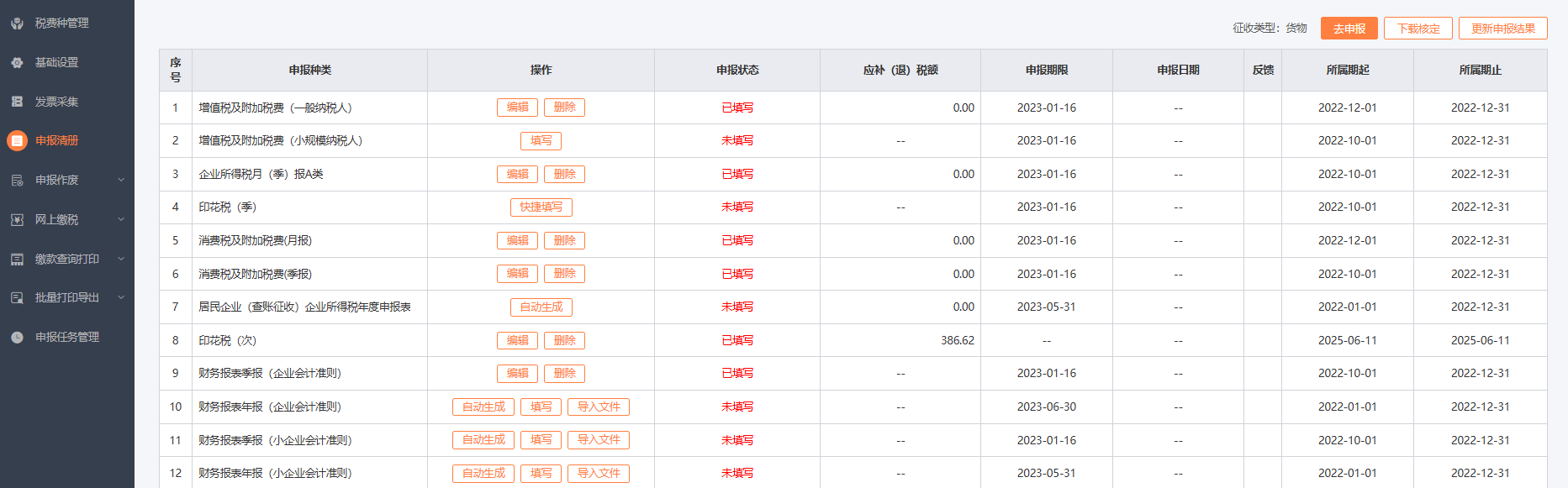Expand the 申报作废 submenu arrow
The image size is (1568, 488).
point(121,180)
